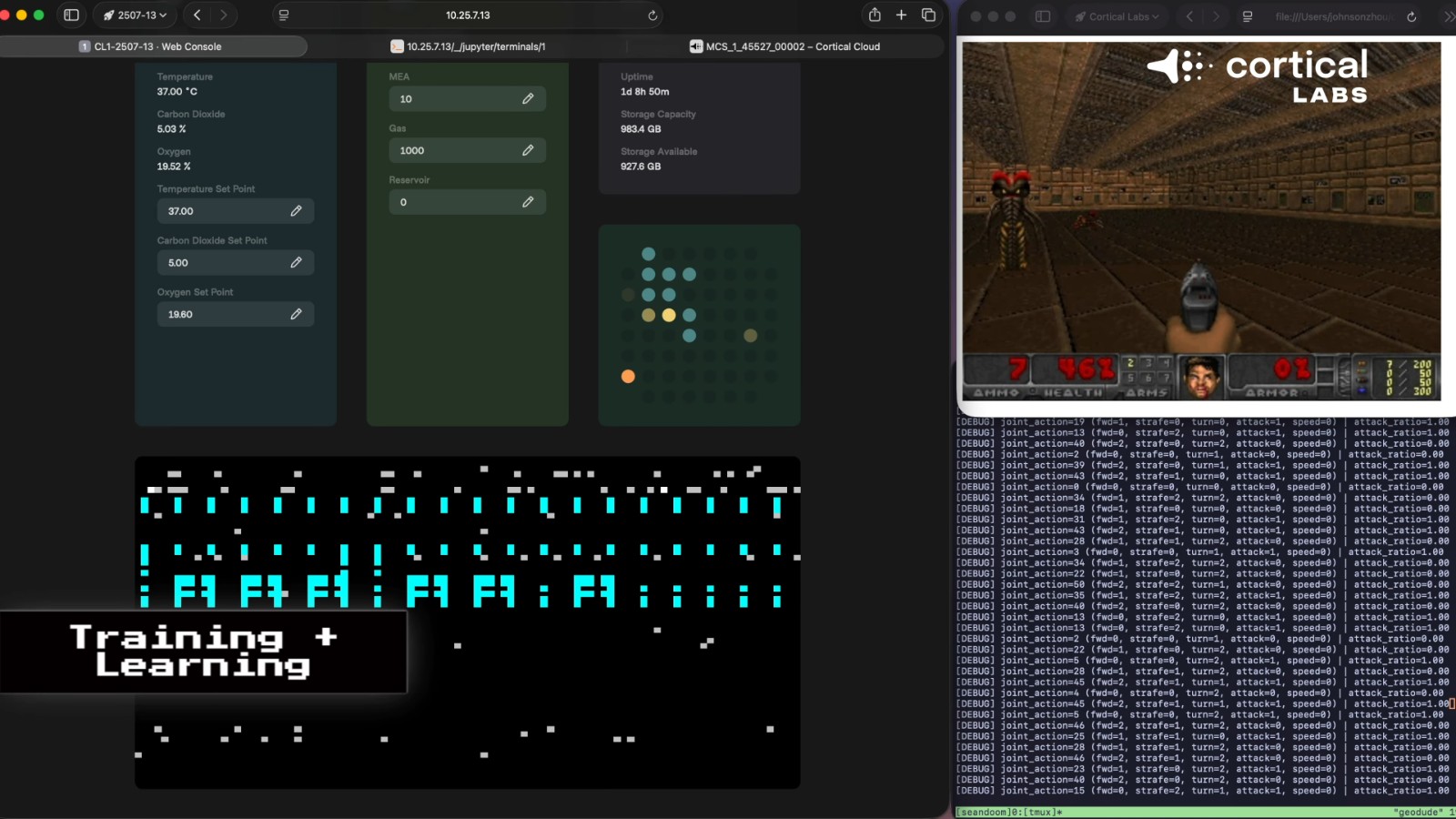
Task: Reload the 10.25.7.13 page
Action: [652, 15]
